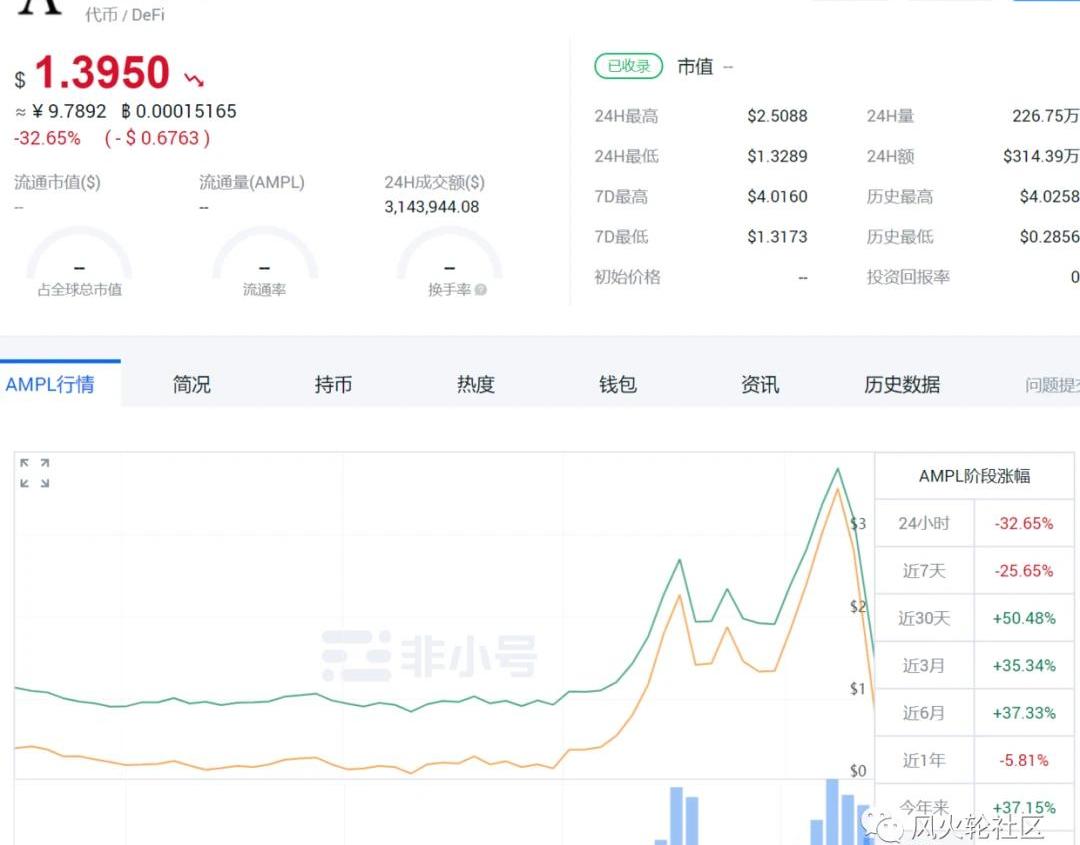Click the 已收录 badge
The height and width of the screenshot is (845, 1080).
(629, 67)
